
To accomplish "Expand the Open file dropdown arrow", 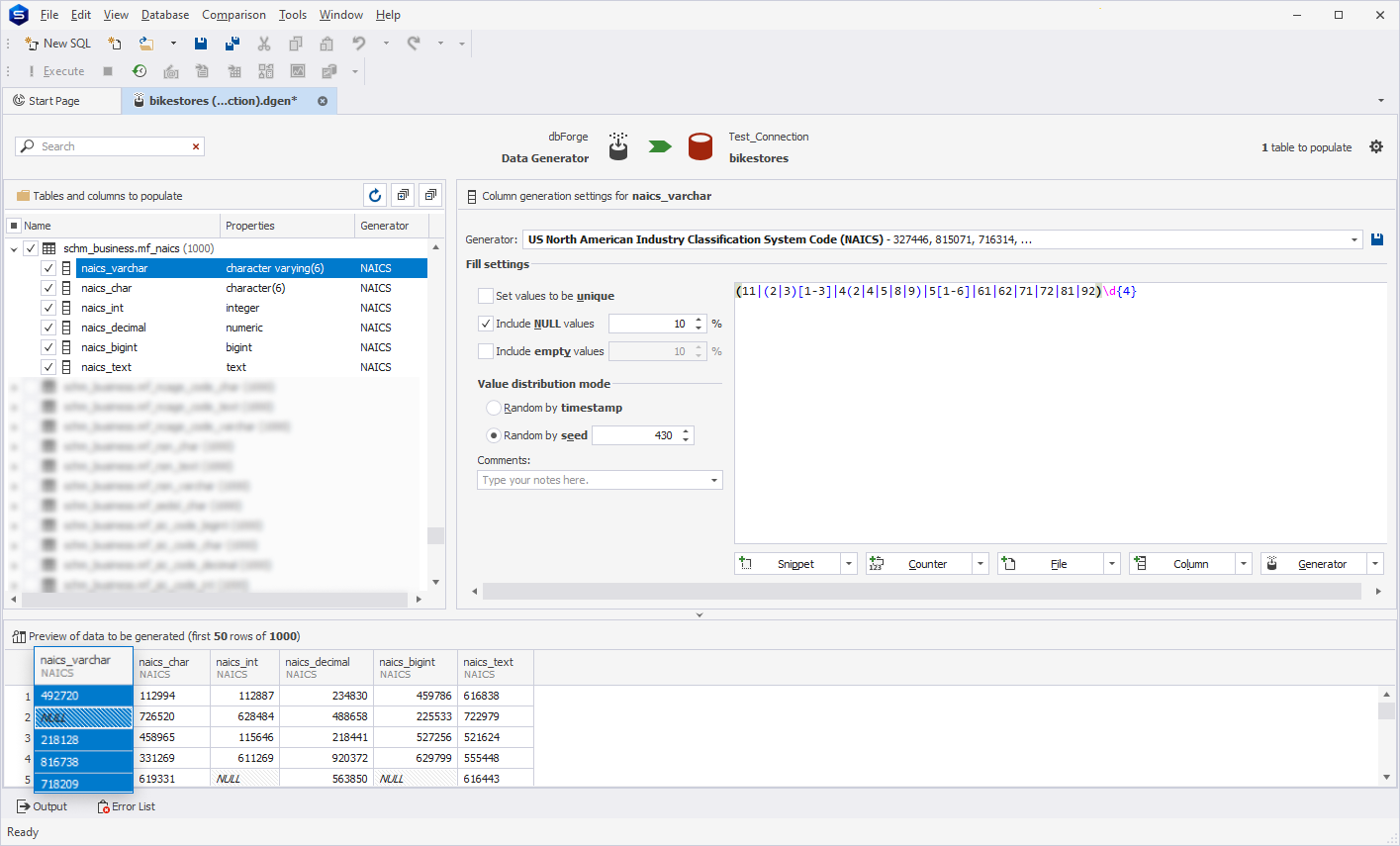I will pos(173,44).
